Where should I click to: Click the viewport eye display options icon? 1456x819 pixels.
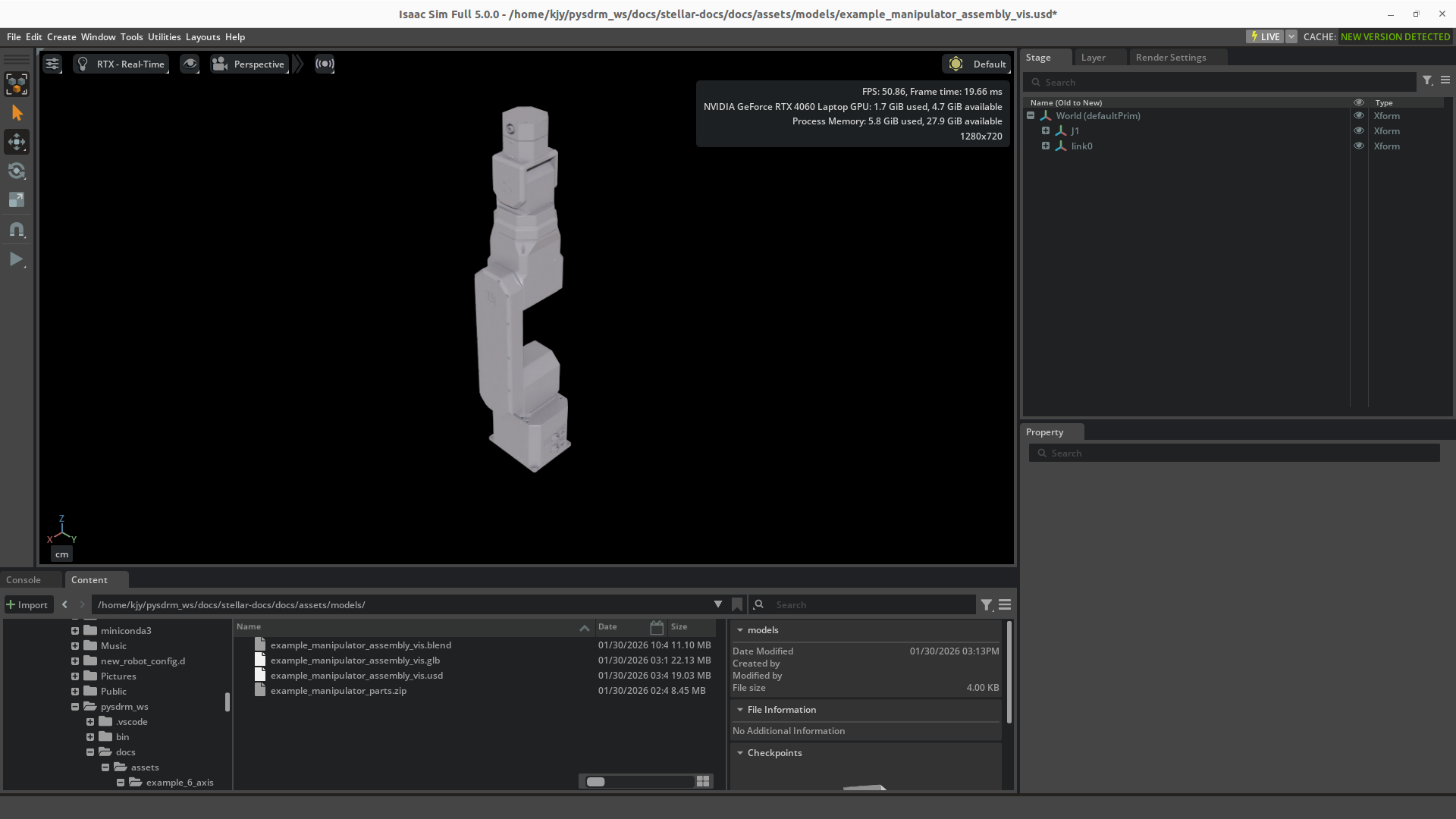(x=190, y=64)
